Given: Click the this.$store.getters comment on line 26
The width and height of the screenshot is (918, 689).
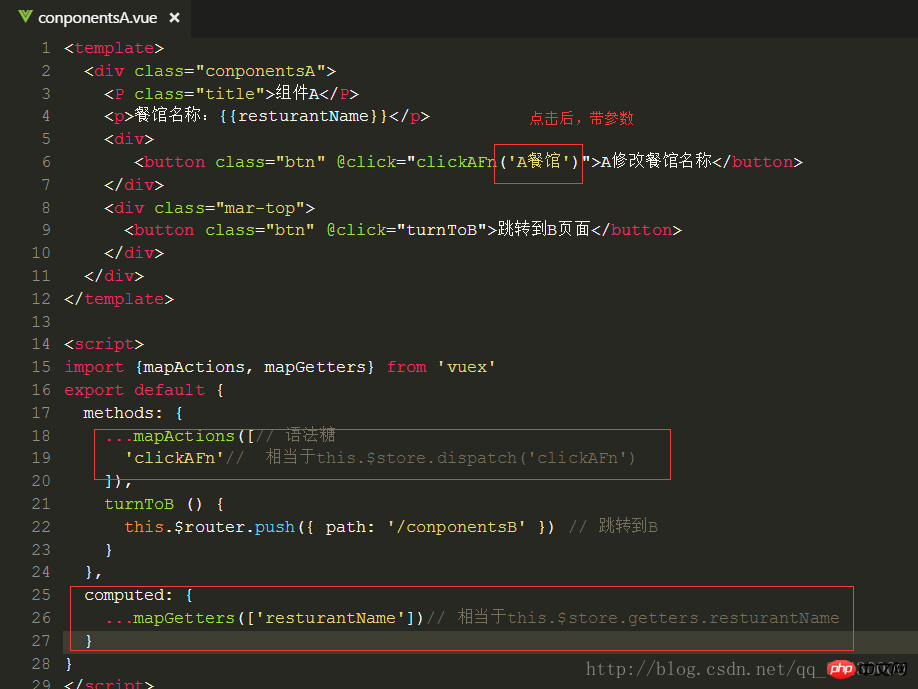Looking at the screenshot, I should [x=673, y=618].
